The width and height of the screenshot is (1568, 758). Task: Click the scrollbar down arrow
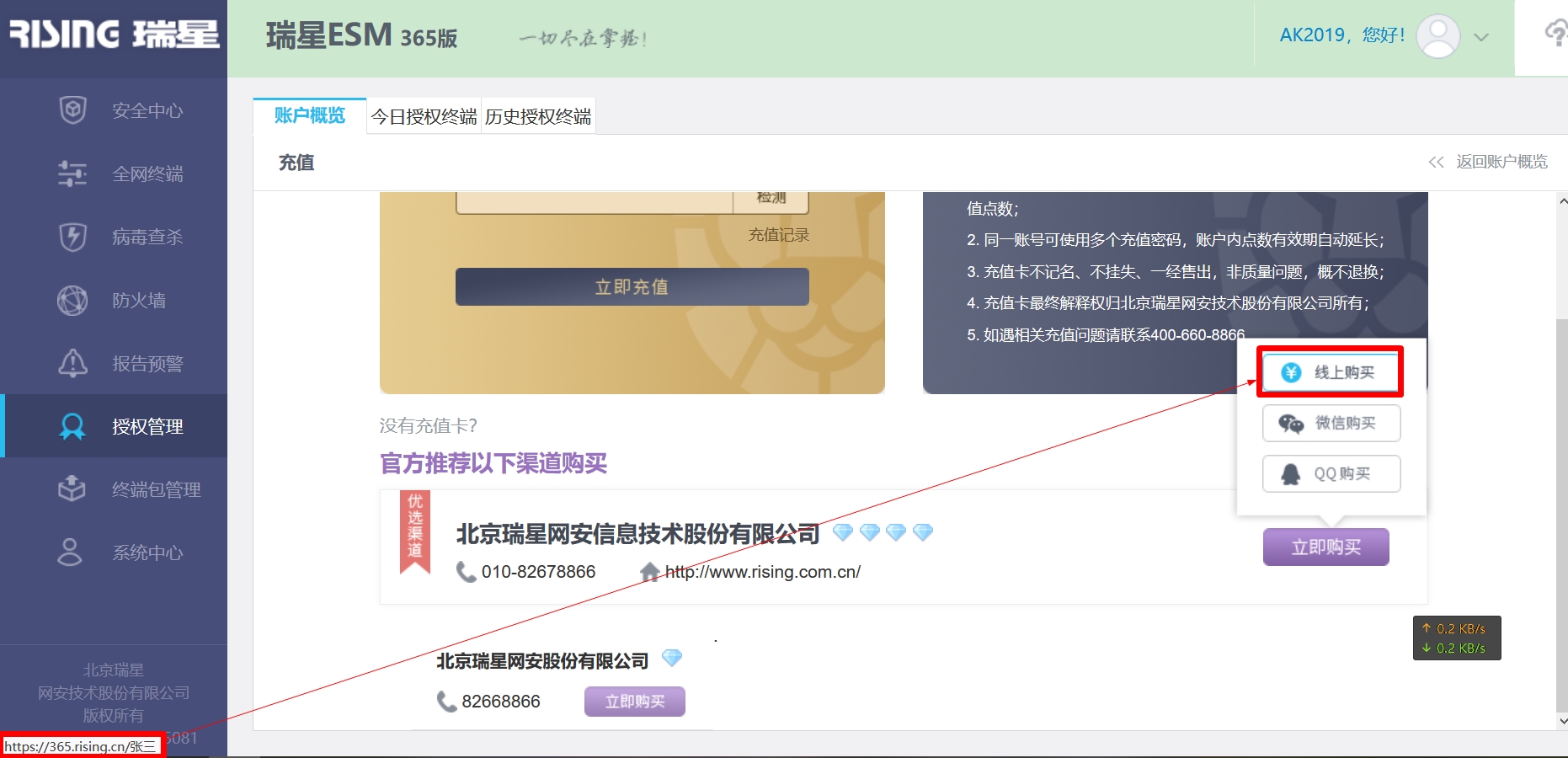pyautogui.click(x=1563, y=721)
